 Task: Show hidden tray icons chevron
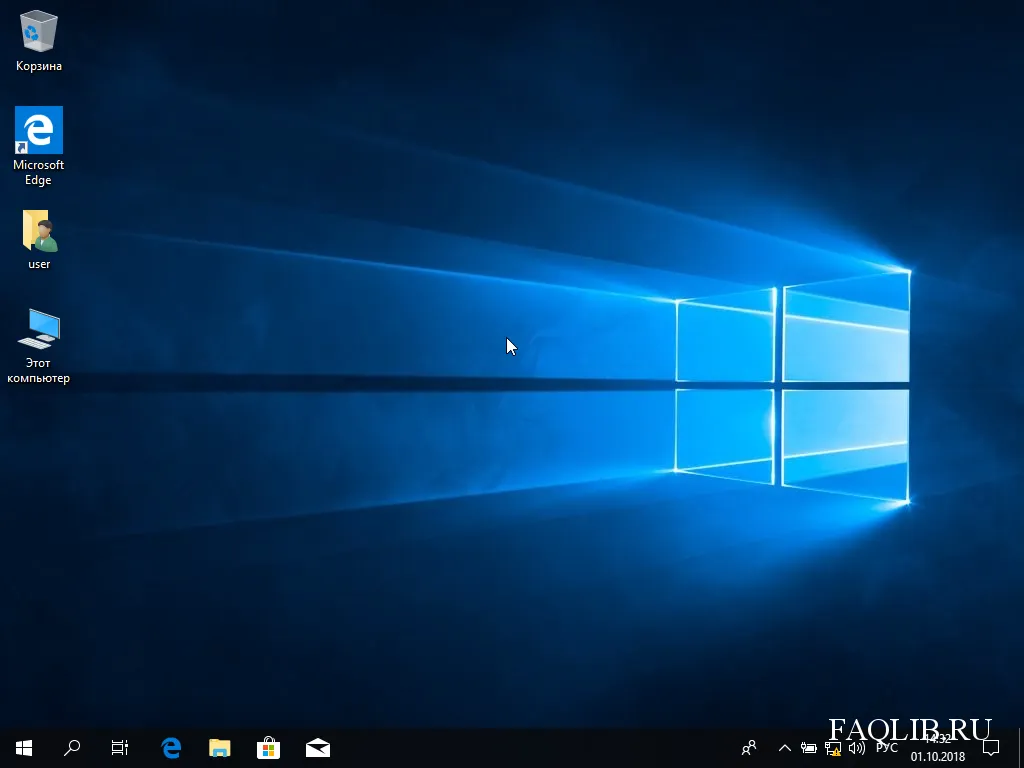coord(785,748)
